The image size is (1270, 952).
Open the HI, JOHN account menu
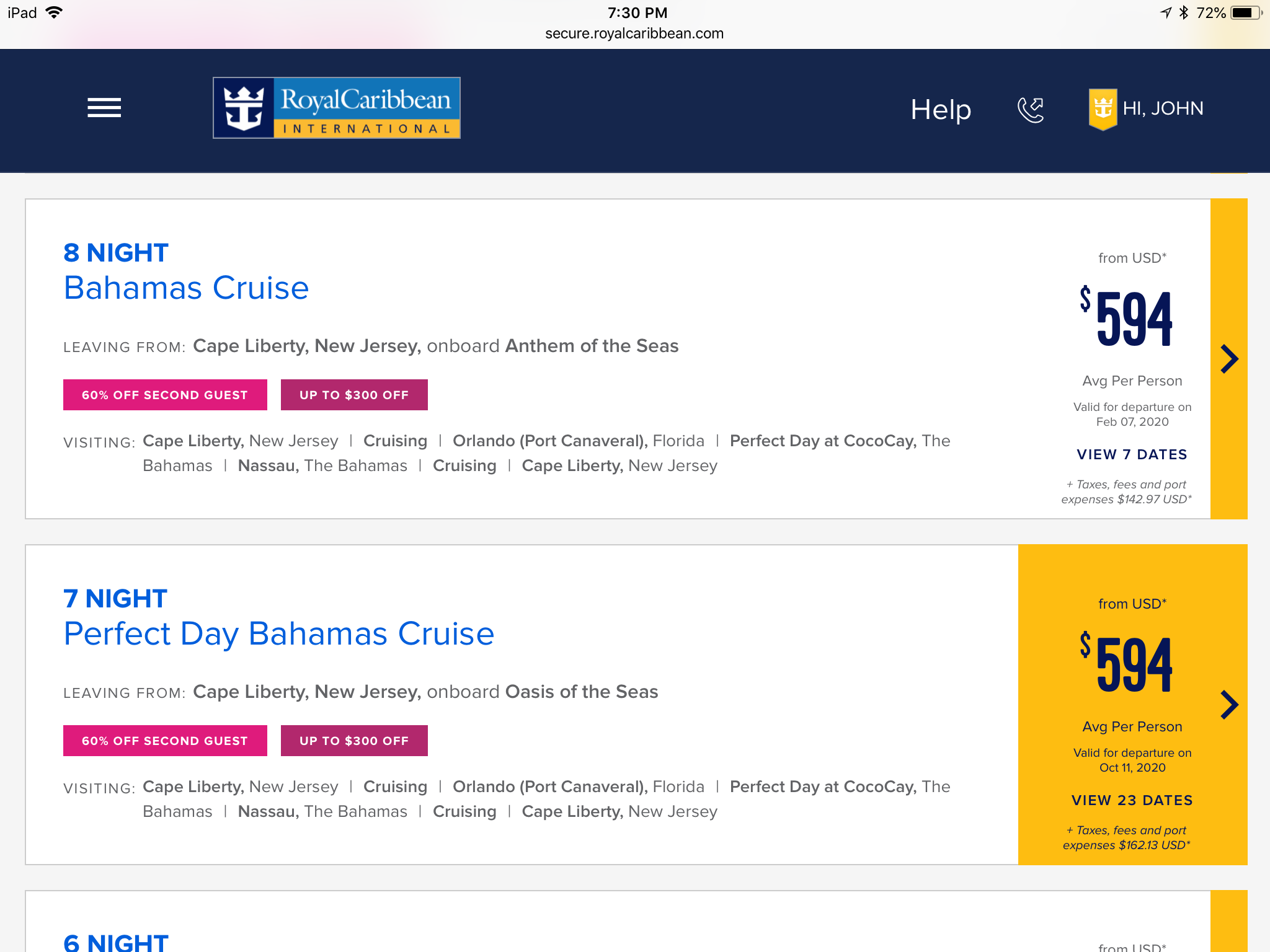click(1163, 108)
